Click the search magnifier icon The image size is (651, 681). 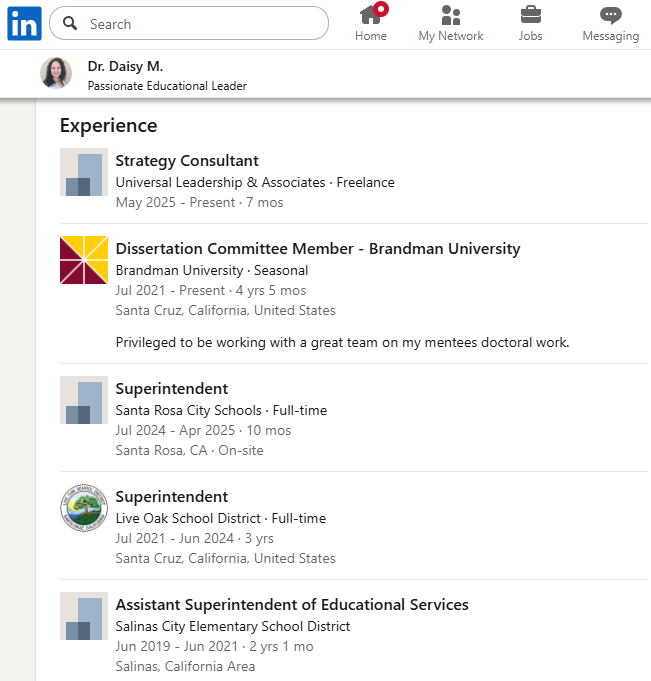click(x=71, y=23)
